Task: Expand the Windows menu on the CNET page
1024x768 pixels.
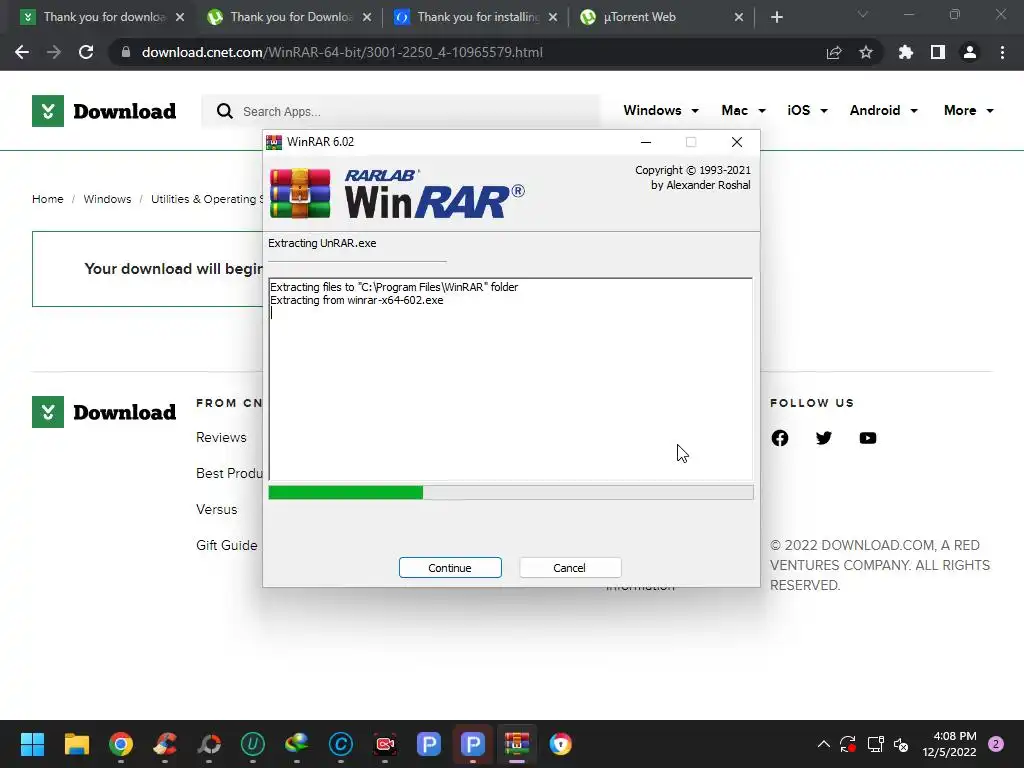Action: coord(661,110)
